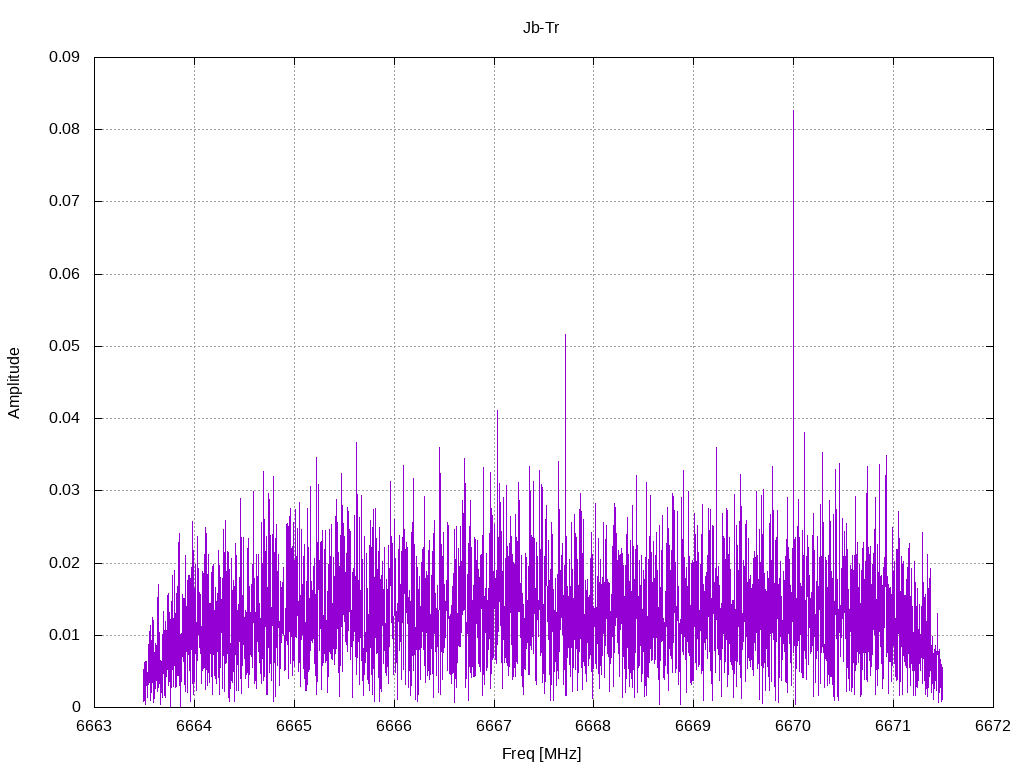The width and height of the screenshot is (1024, 768).
Task: Click the y-axis tick label 0.02
Action: (65, 562)
